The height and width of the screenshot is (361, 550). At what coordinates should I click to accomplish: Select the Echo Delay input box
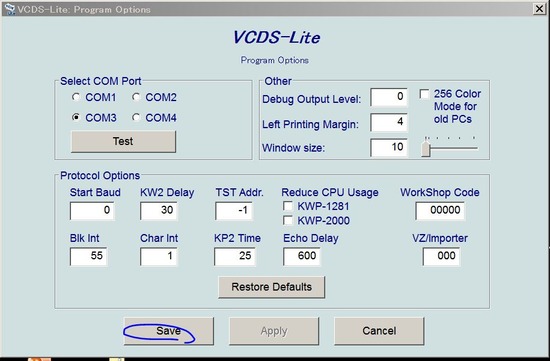click(302, 256)
